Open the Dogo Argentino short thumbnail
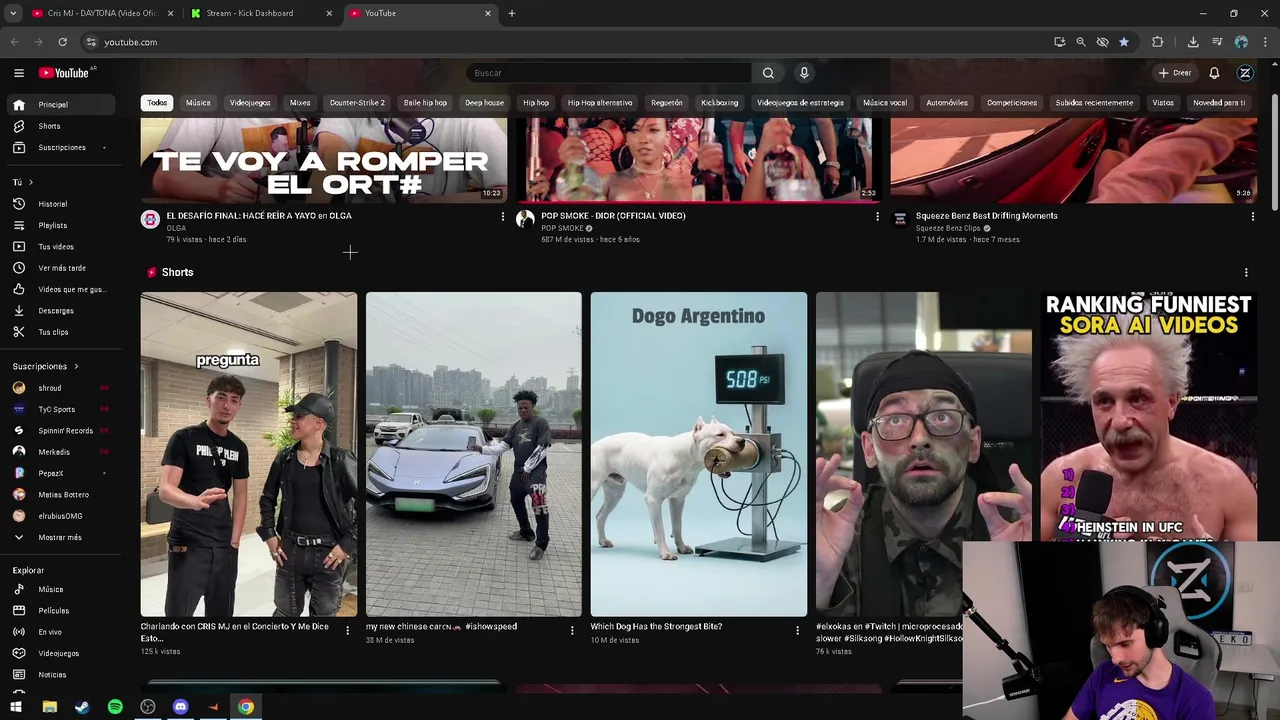This screenshot has height=720, width=1280. click(x=699, y=454)
